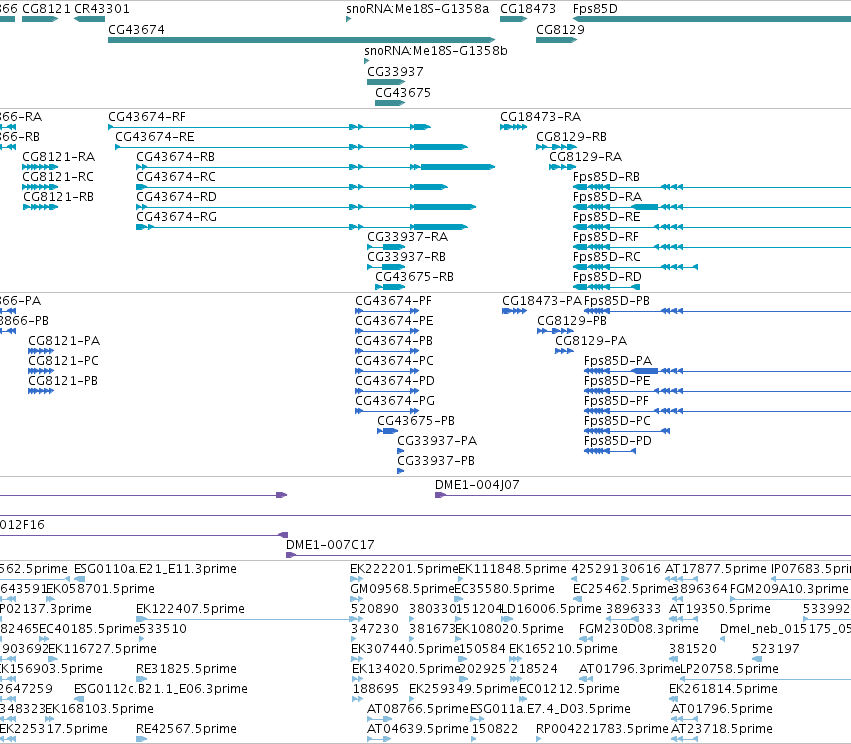Select the CG8129 gene feature
This screenshot has height=744, width=851.
tap(556, 40)
